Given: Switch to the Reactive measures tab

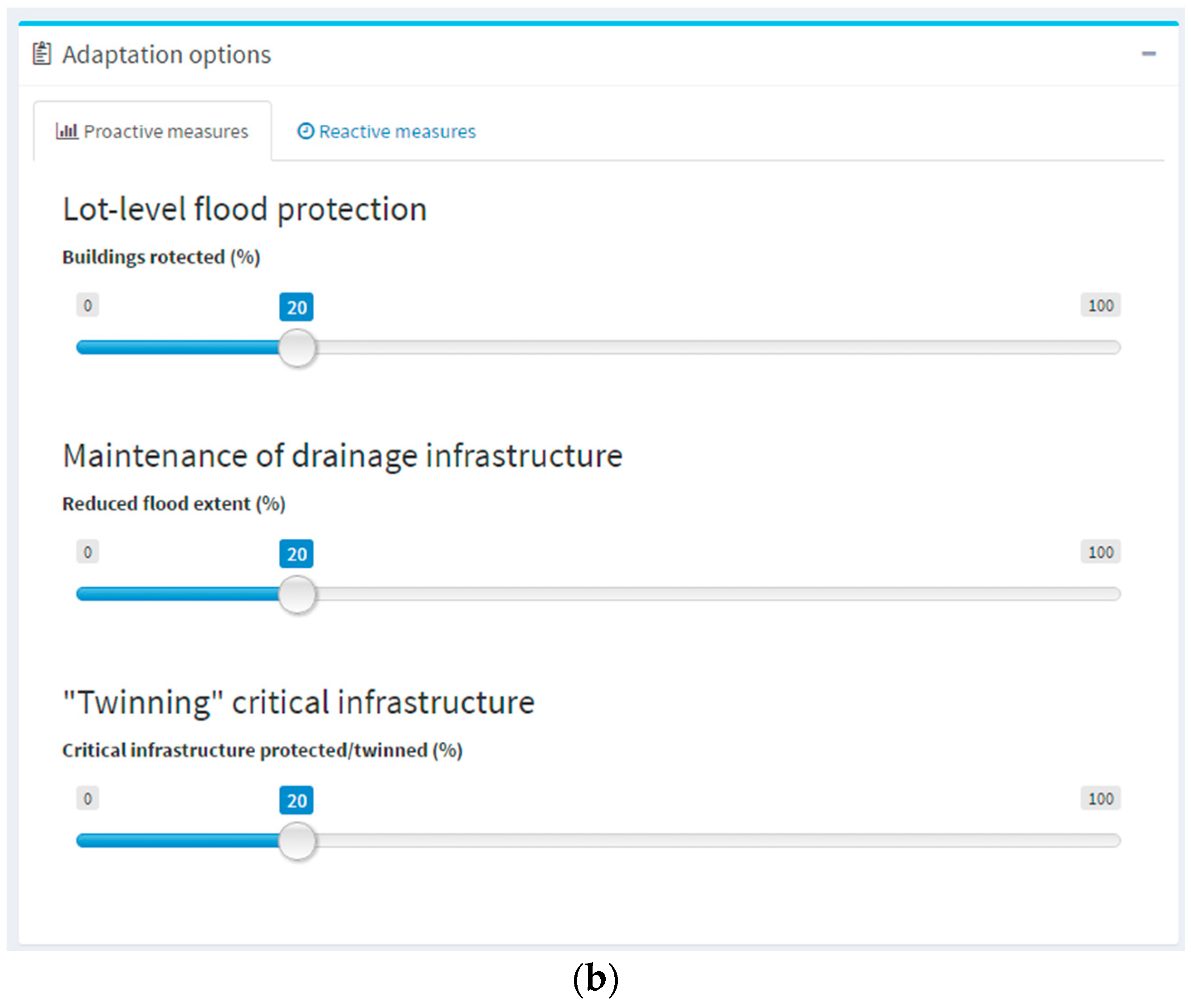Looking at the screenshot, I should point(387,132).
